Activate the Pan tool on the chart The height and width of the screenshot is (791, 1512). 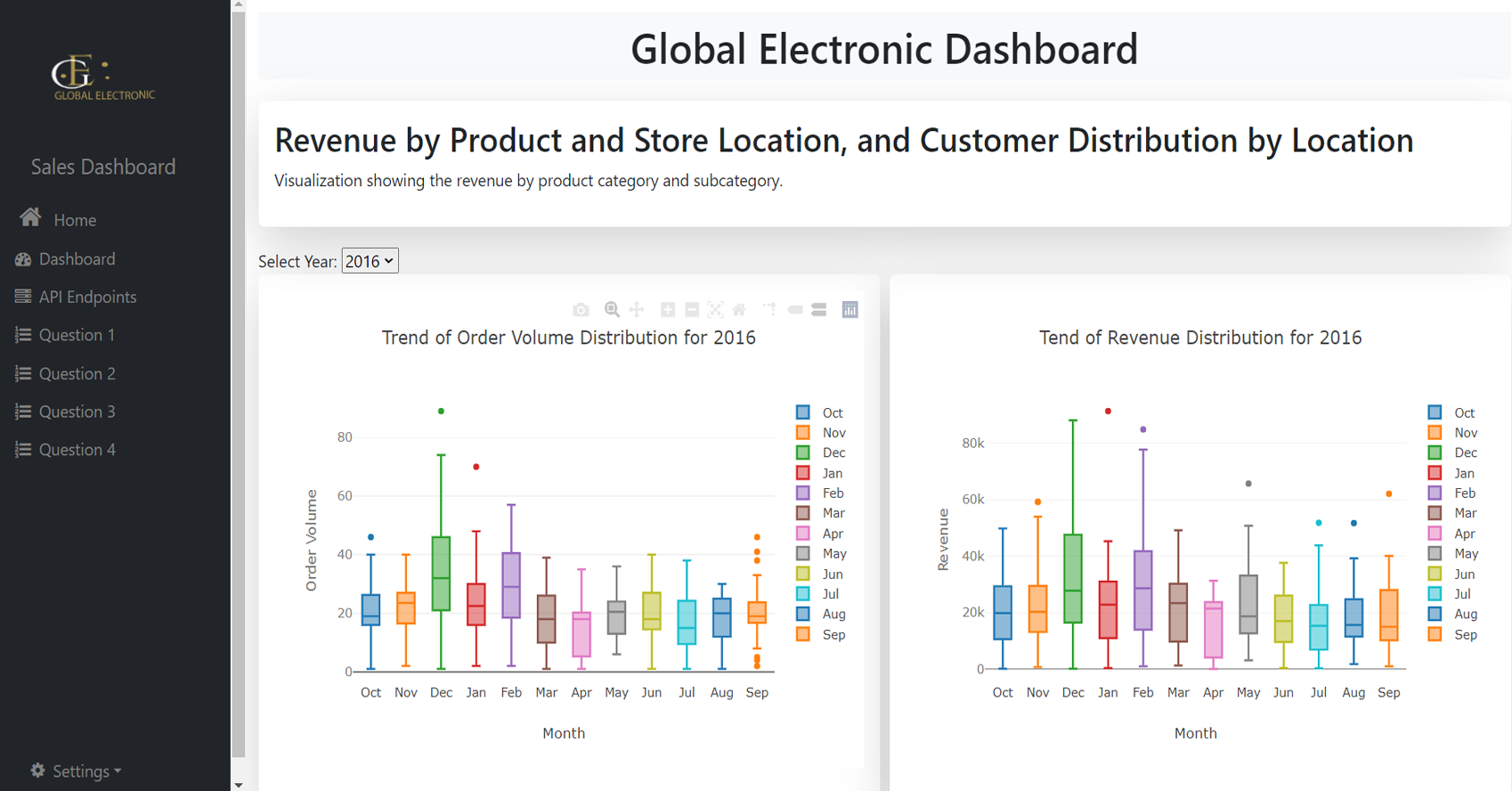(637, 310)
